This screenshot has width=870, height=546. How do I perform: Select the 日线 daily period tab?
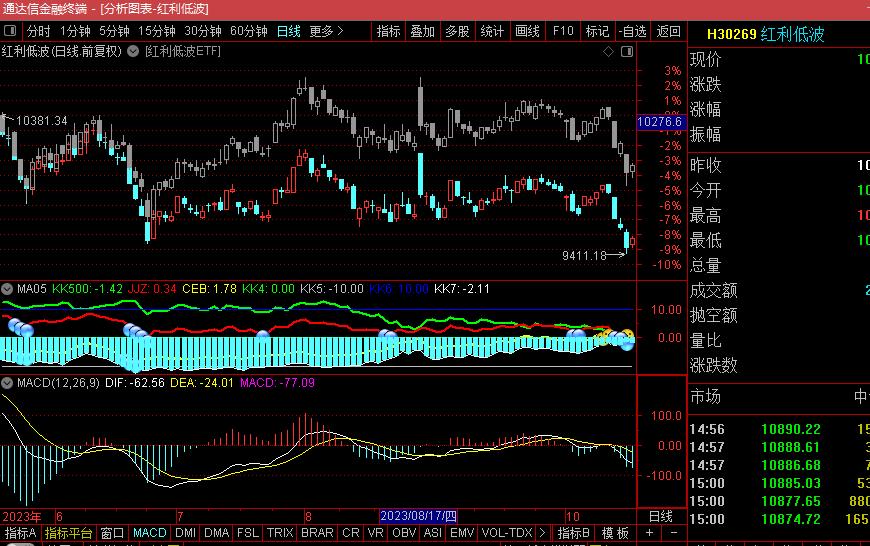pos(289,31)
